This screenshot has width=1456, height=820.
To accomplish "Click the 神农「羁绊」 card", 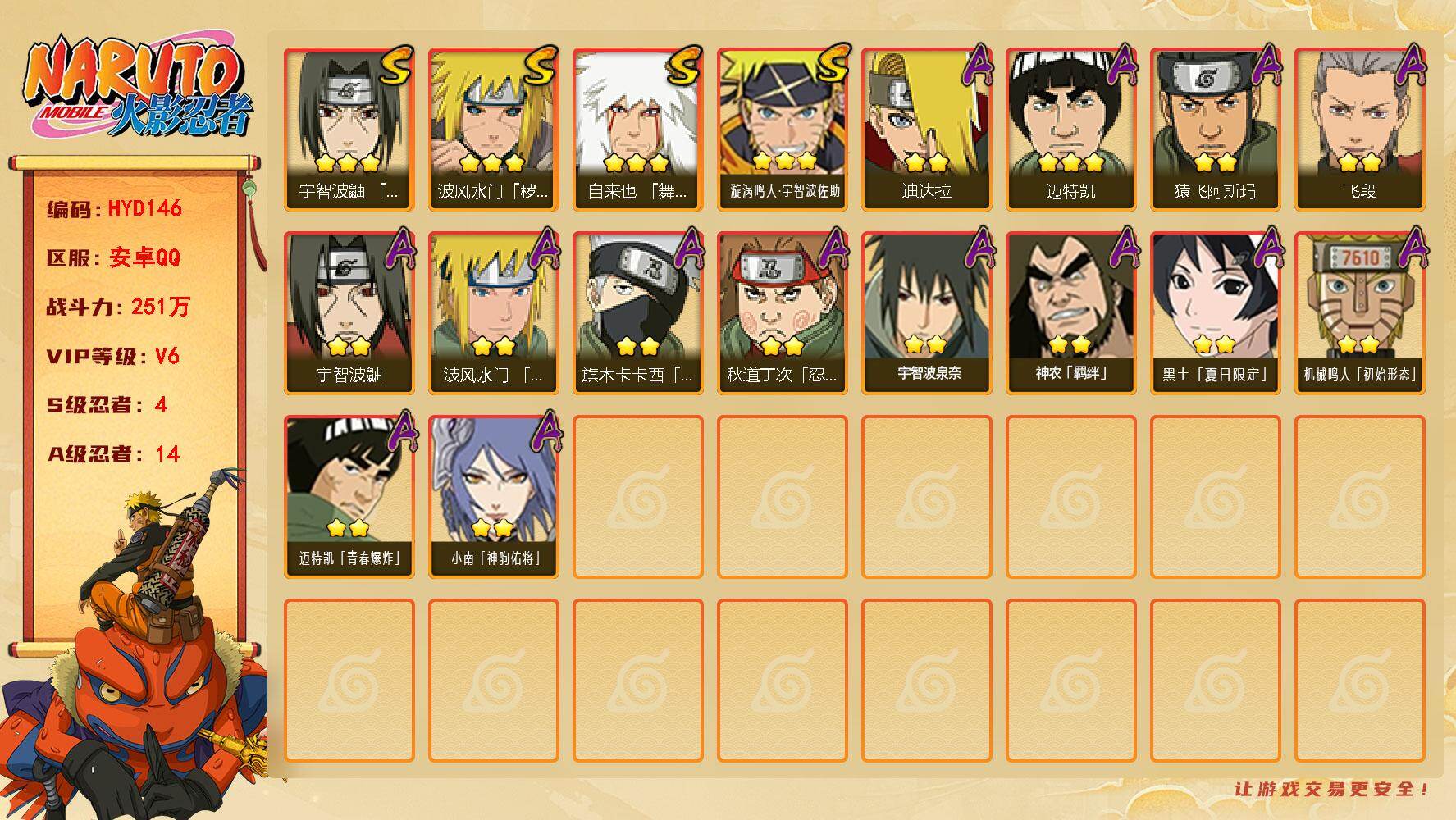I will click(1071, 313).
